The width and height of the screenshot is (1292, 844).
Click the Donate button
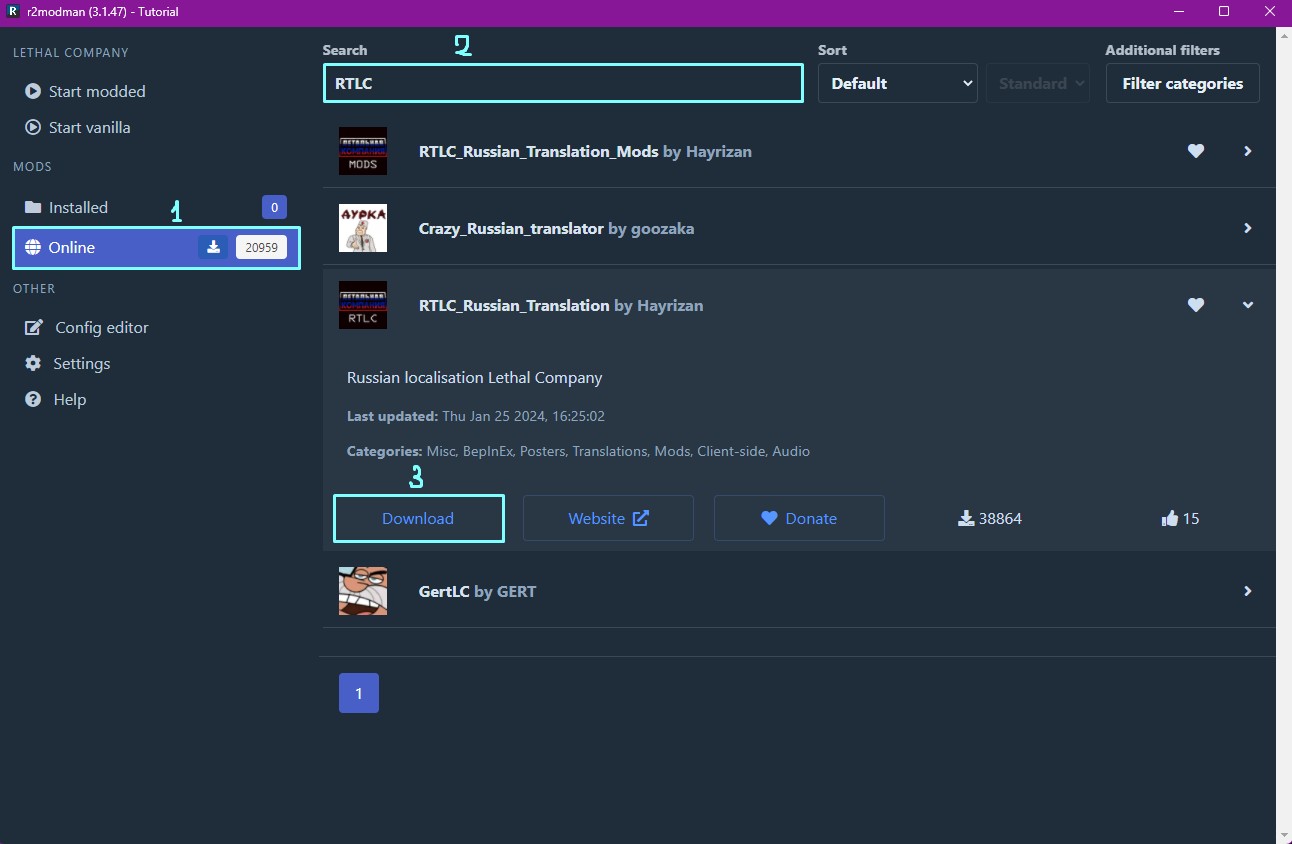pyautogui.click(x=799, y=518)
